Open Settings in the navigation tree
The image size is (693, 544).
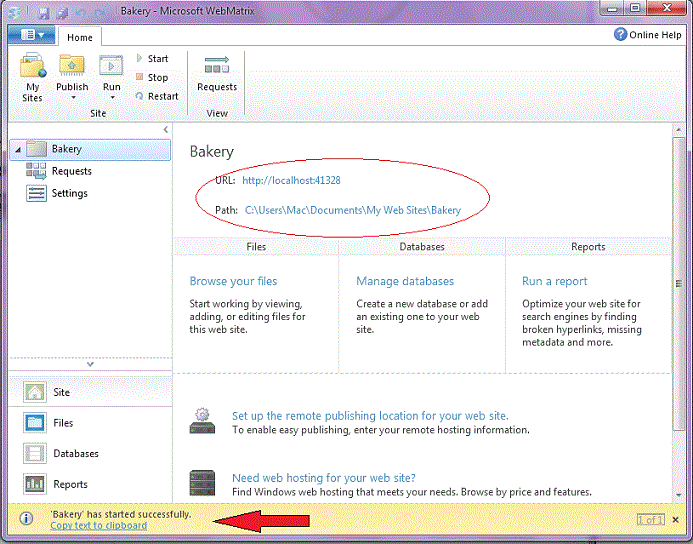[x=57, y=193]
